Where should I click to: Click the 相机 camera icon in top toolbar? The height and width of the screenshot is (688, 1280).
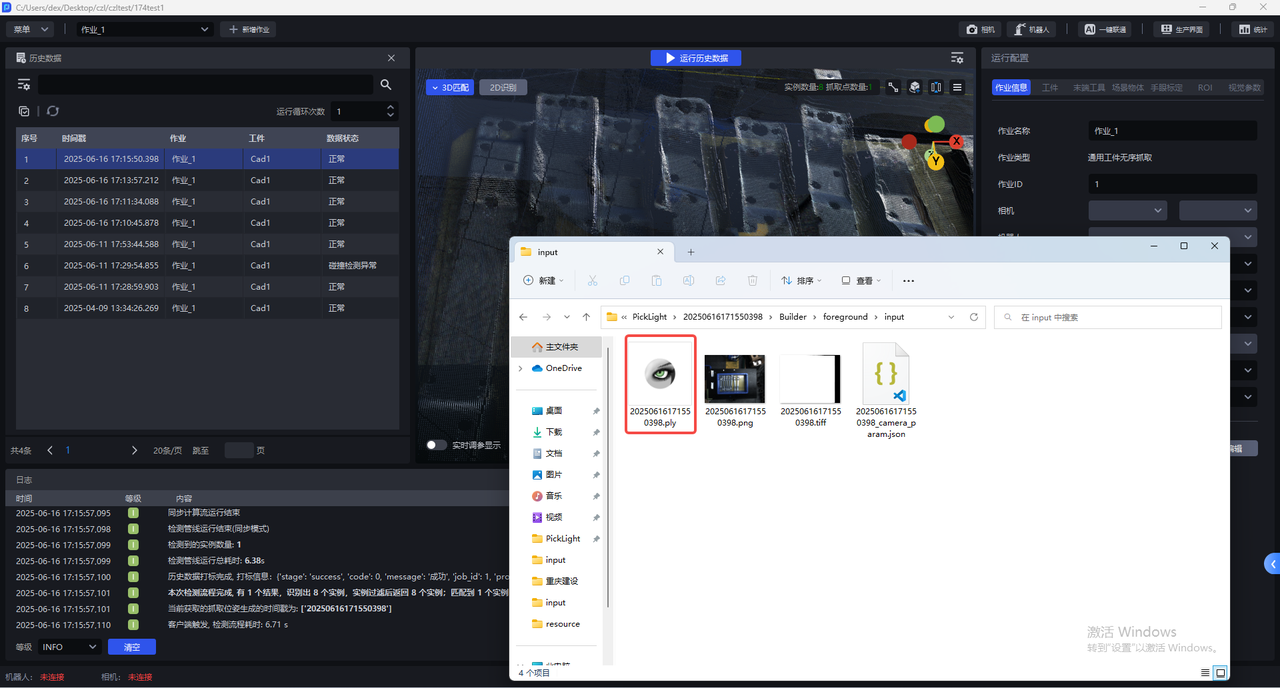point(981,30)
